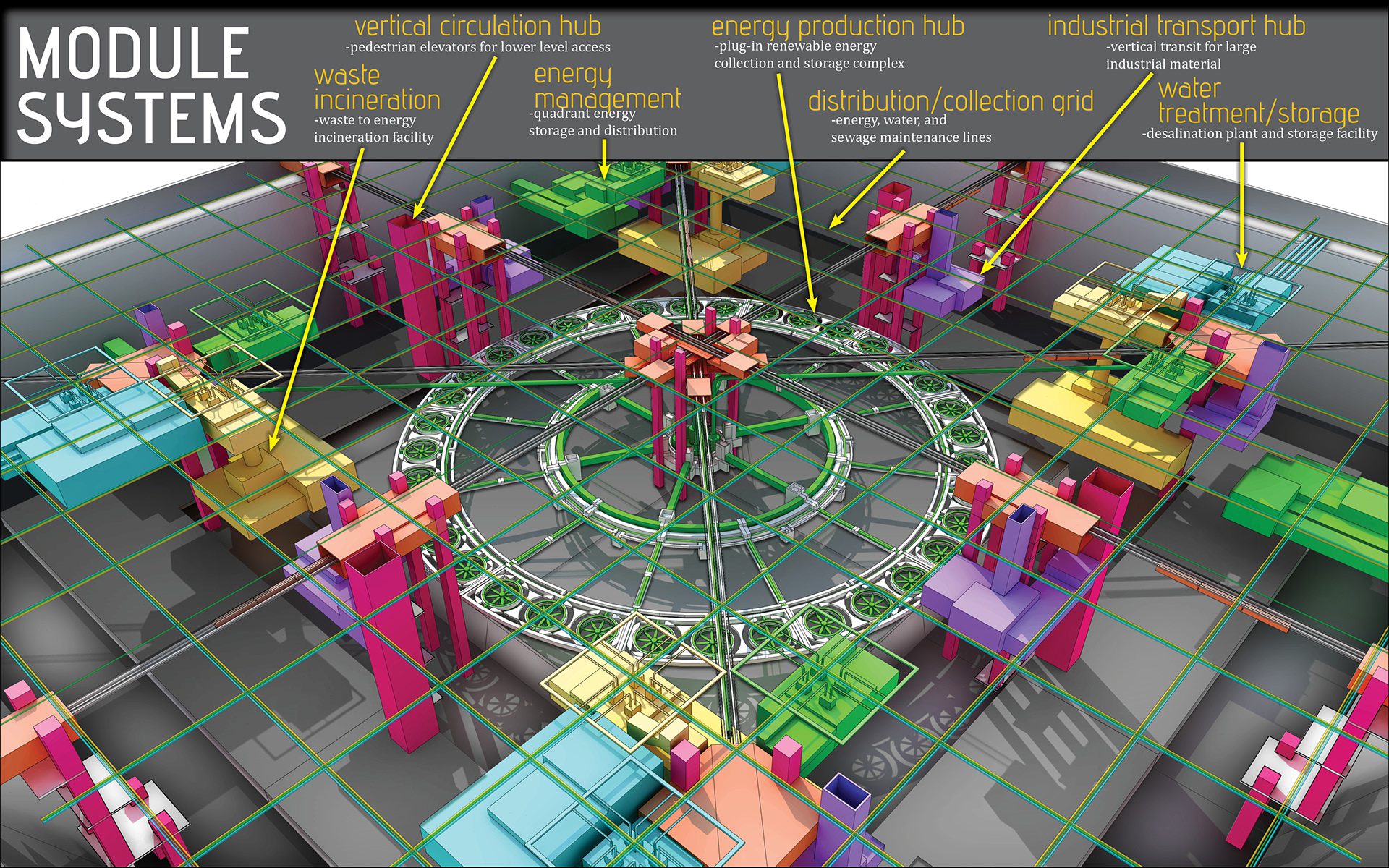Viewport: 1389px width, 868px height.
Task: Click the 'vertical circulation hub' heading
Action: (477, 27)
